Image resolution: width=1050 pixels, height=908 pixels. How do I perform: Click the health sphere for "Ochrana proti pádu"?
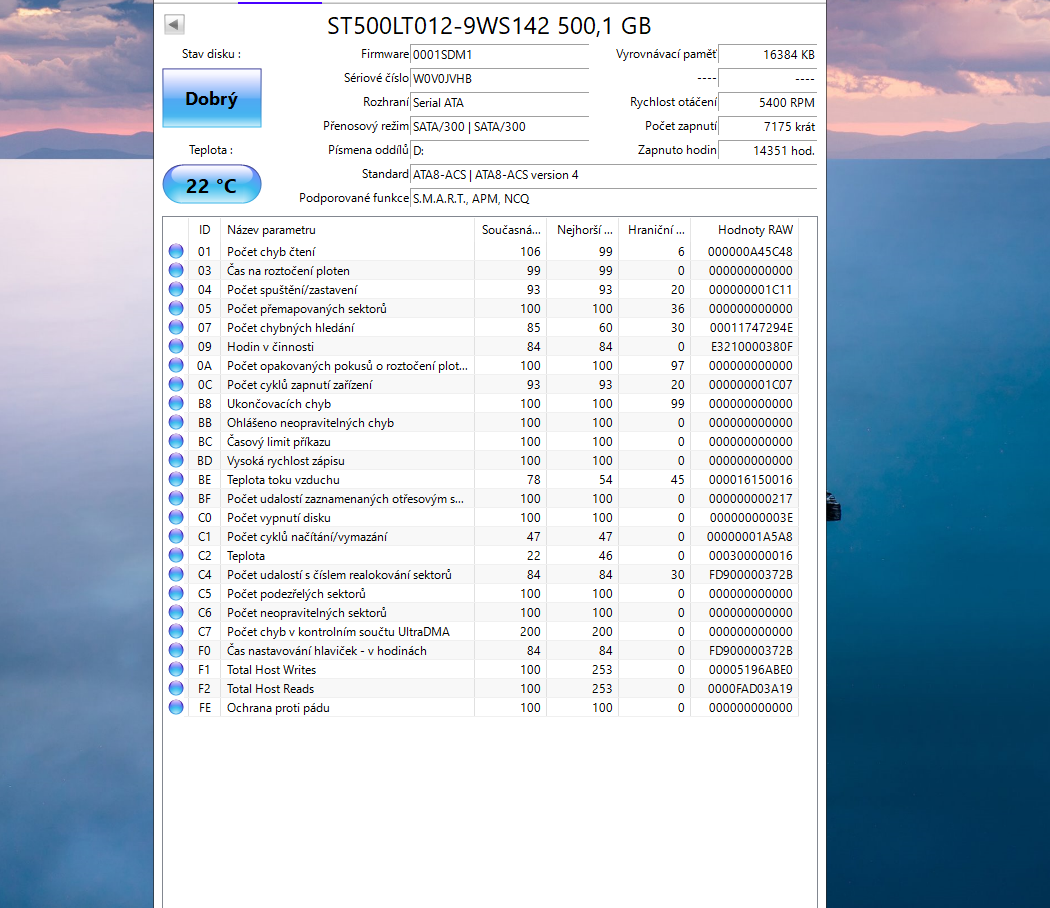click(x=175, y=707)
